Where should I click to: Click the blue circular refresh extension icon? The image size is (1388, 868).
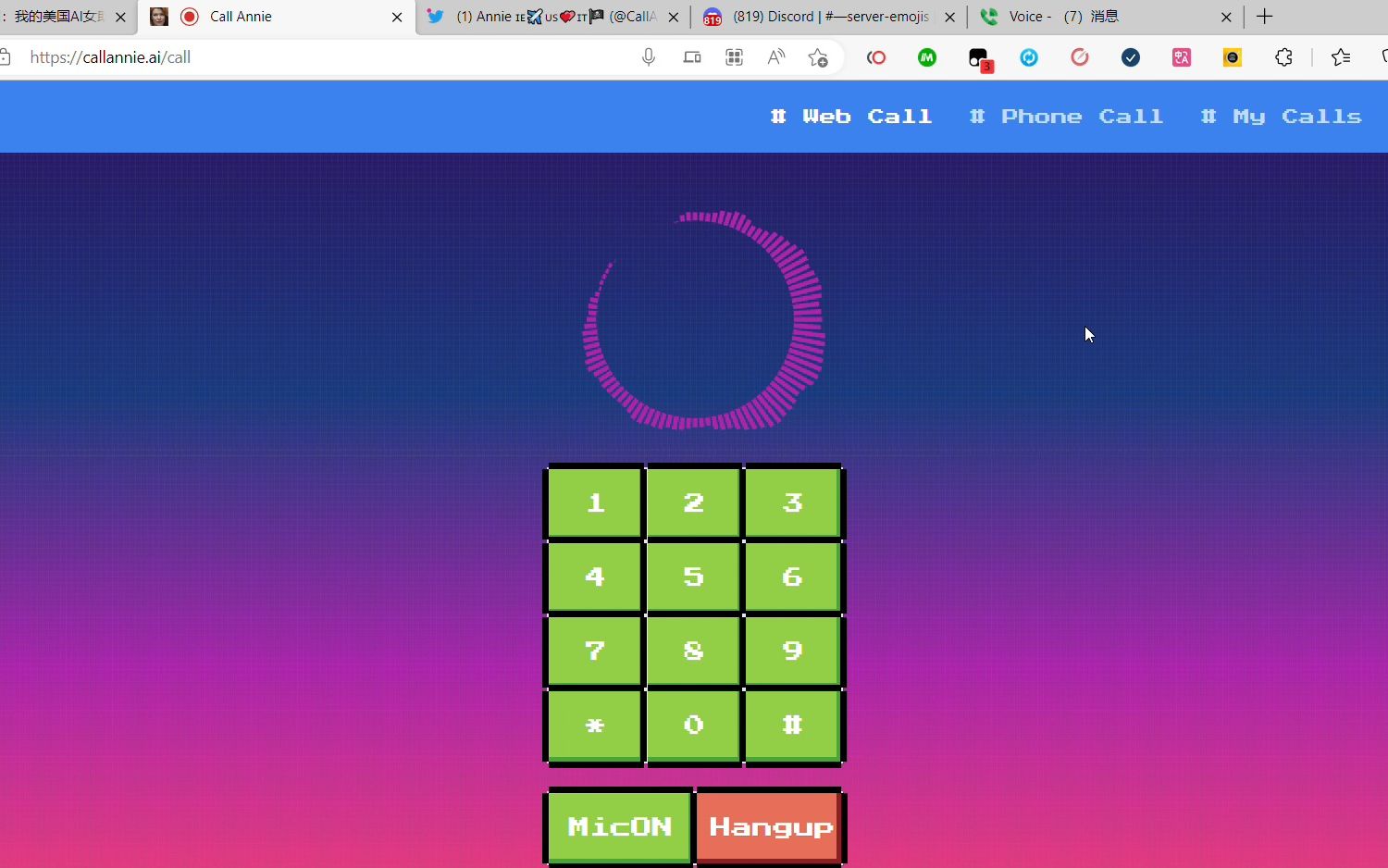click(1029, 57)
